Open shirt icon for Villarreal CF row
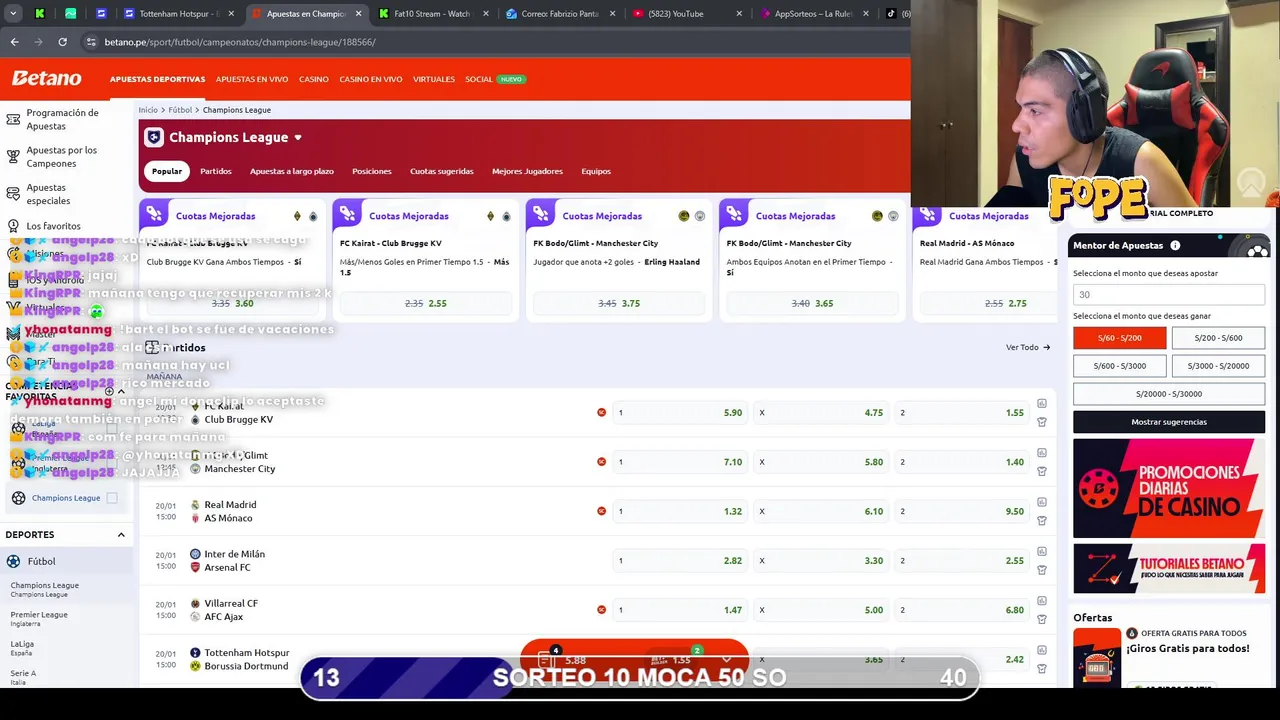Screen dimensions: 1280x720 (x=1041, y=619)
